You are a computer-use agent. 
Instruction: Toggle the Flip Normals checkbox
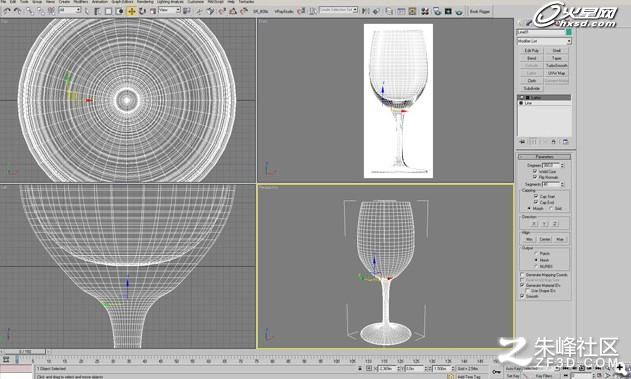[x=535, y=177]
